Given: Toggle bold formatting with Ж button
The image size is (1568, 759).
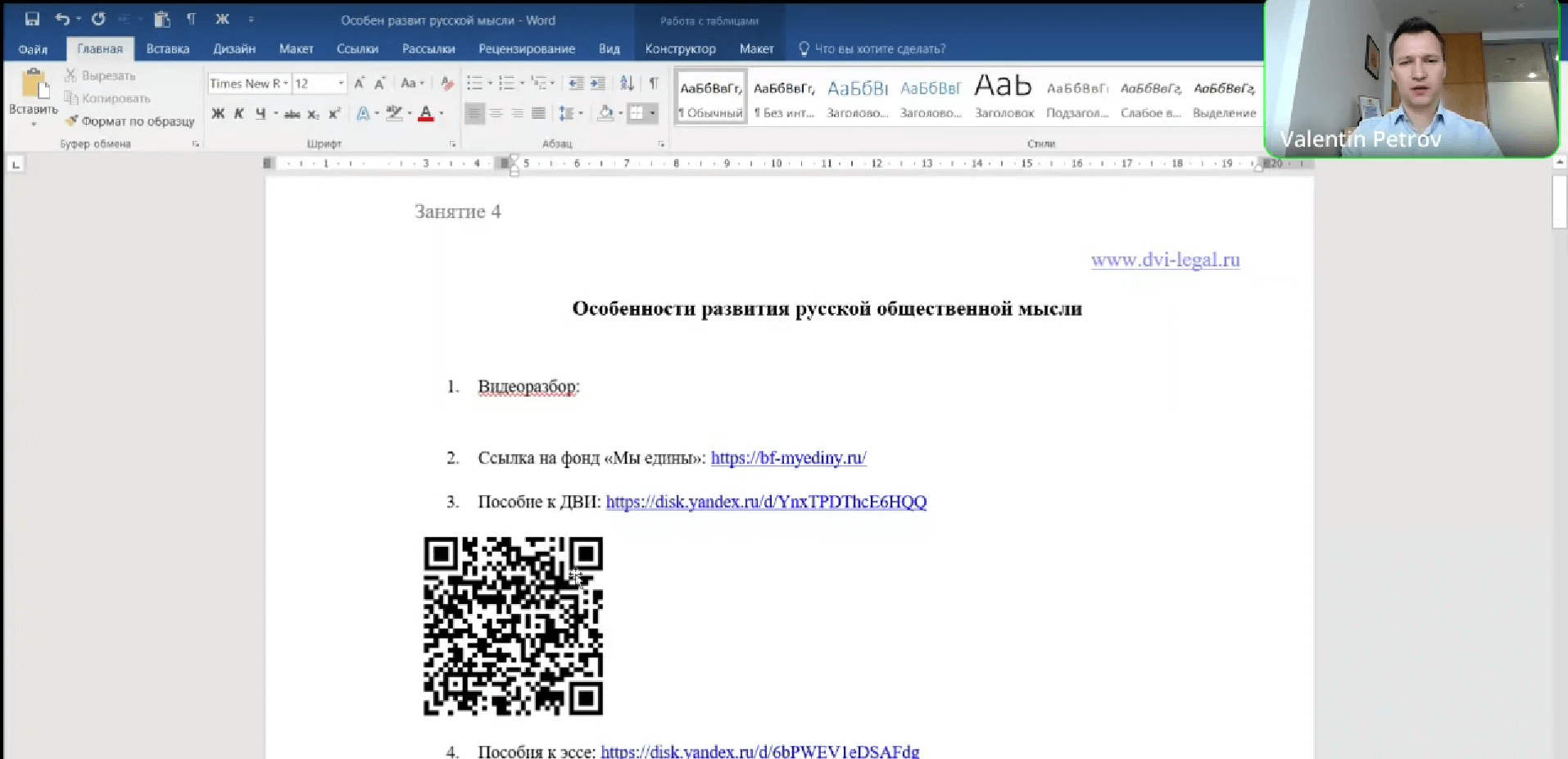Looking at the screenshot, I should (x=217, y=114).
